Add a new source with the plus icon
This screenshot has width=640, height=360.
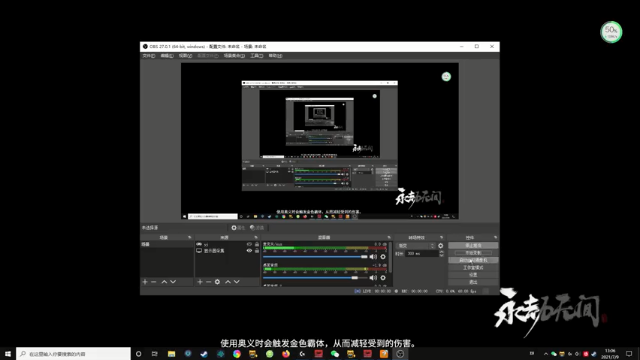coord(200,282)
